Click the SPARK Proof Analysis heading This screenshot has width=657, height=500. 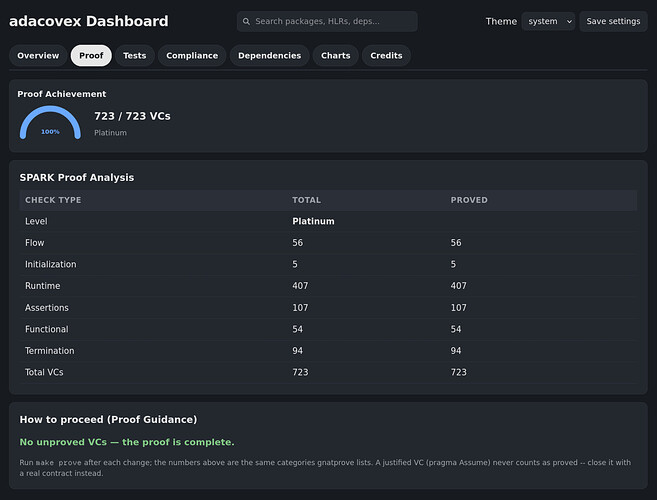77,178
